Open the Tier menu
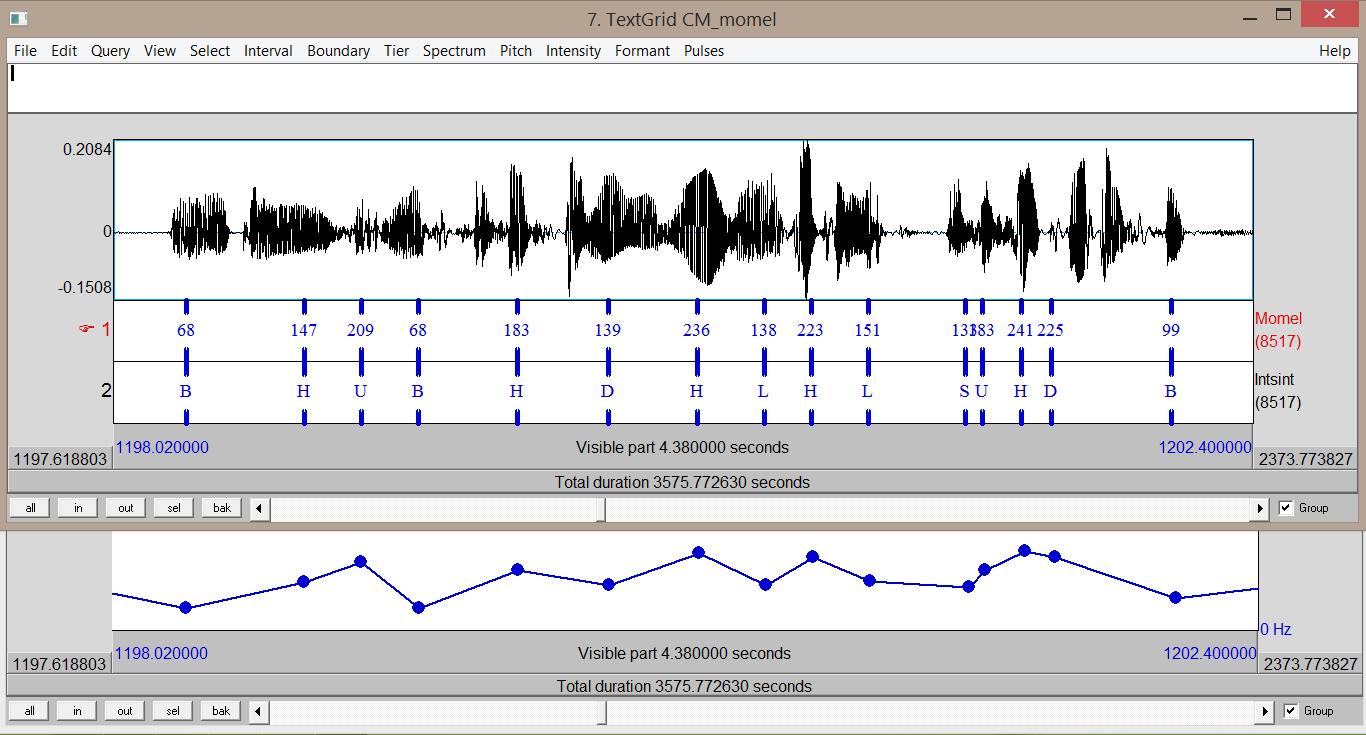This screenshot has width=1366, height=735. 396,51
